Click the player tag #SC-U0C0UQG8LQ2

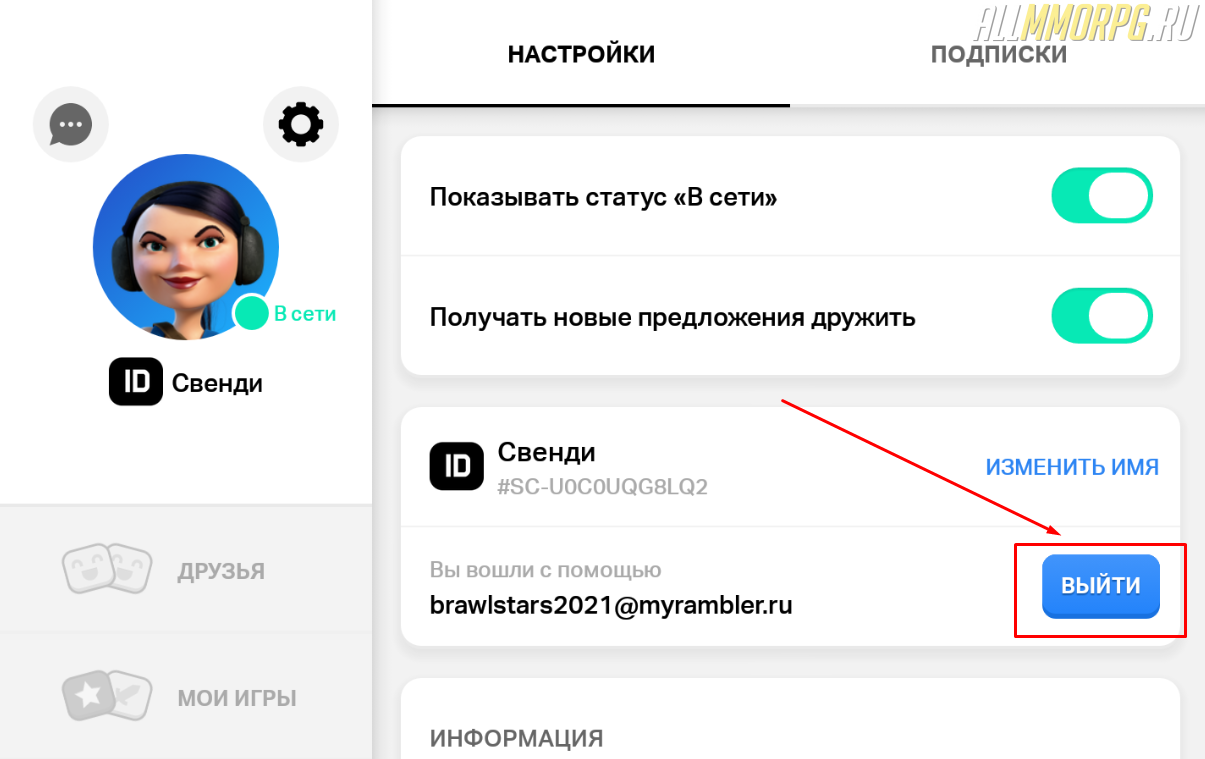tap(603, 488)
